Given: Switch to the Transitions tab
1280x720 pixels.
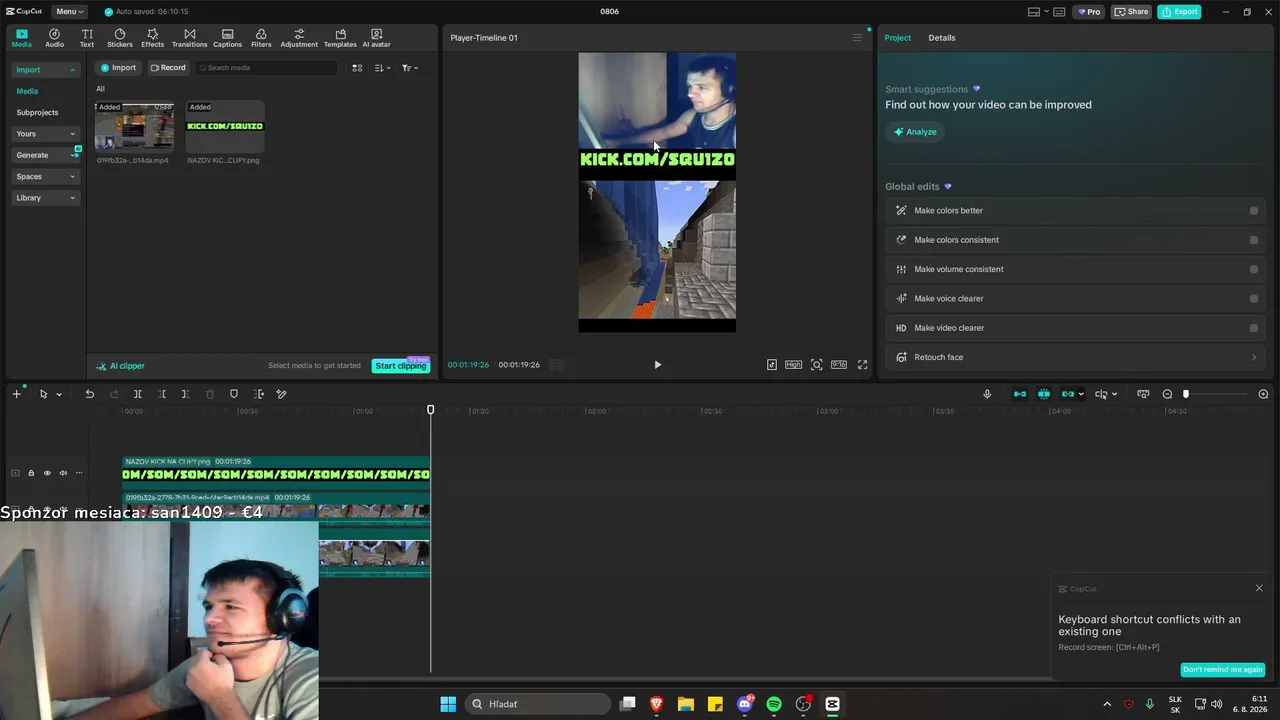Looking at the screenshot, I should click(189, 38).
